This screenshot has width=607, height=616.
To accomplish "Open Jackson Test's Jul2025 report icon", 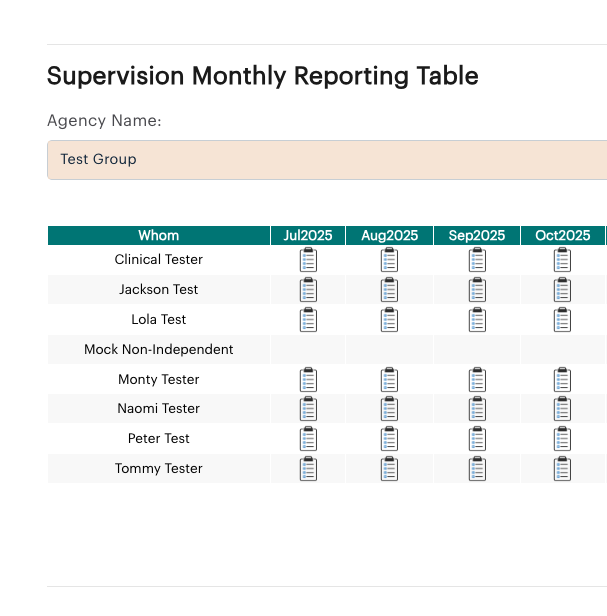I will coord(308,290).
